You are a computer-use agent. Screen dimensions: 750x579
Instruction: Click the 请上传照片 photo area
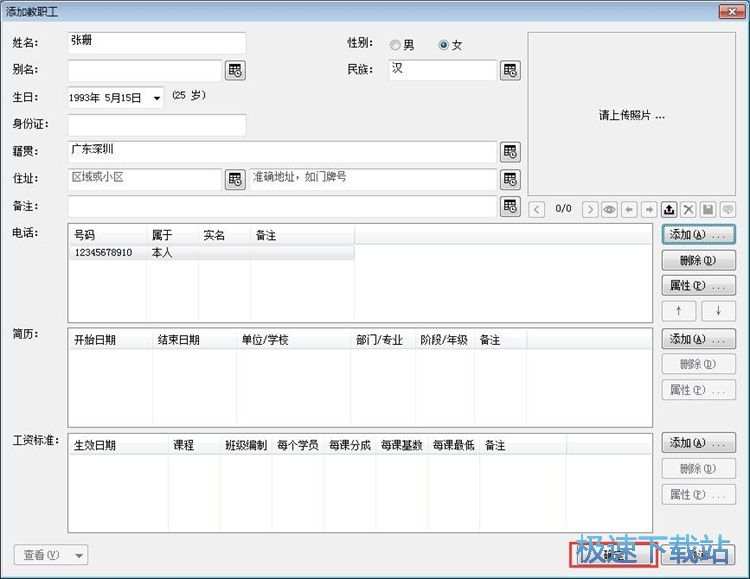tap(631, 114)
